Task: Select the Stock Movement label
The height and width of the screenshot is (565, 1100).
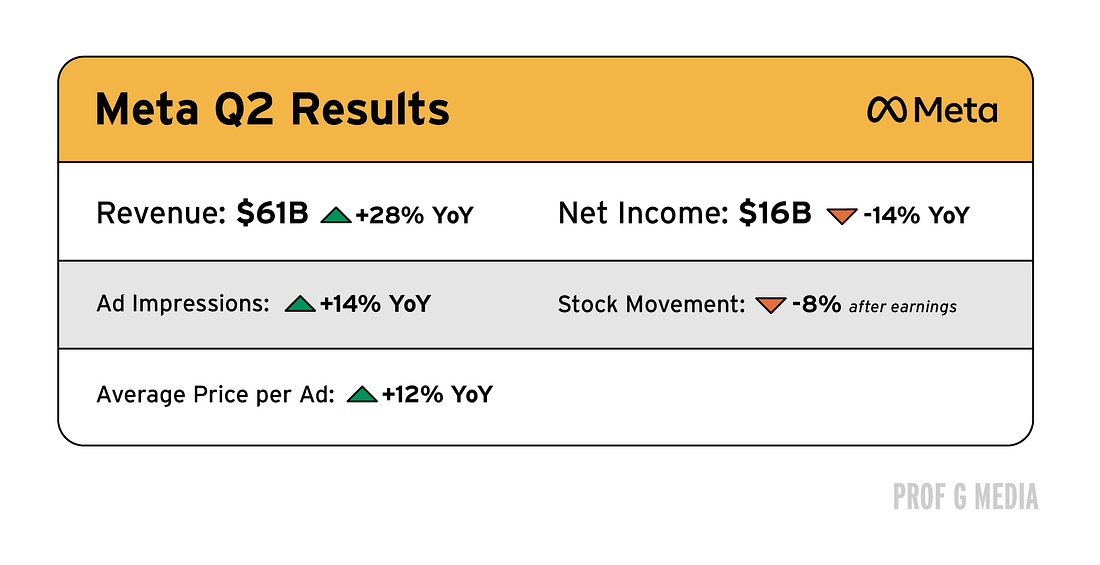Action: [652, 305]
